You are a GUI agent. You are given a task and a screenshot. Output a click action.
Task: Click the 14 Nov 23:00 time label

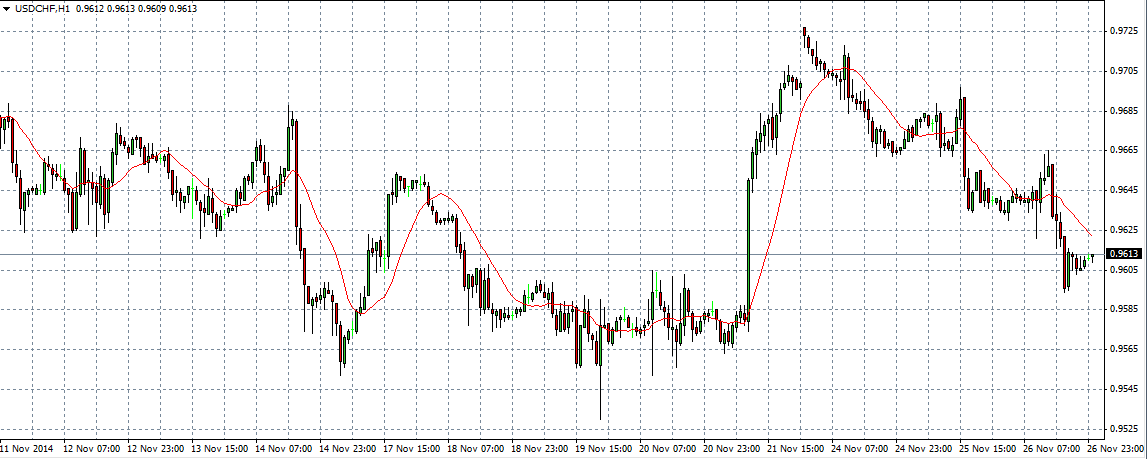pos(347,450)
